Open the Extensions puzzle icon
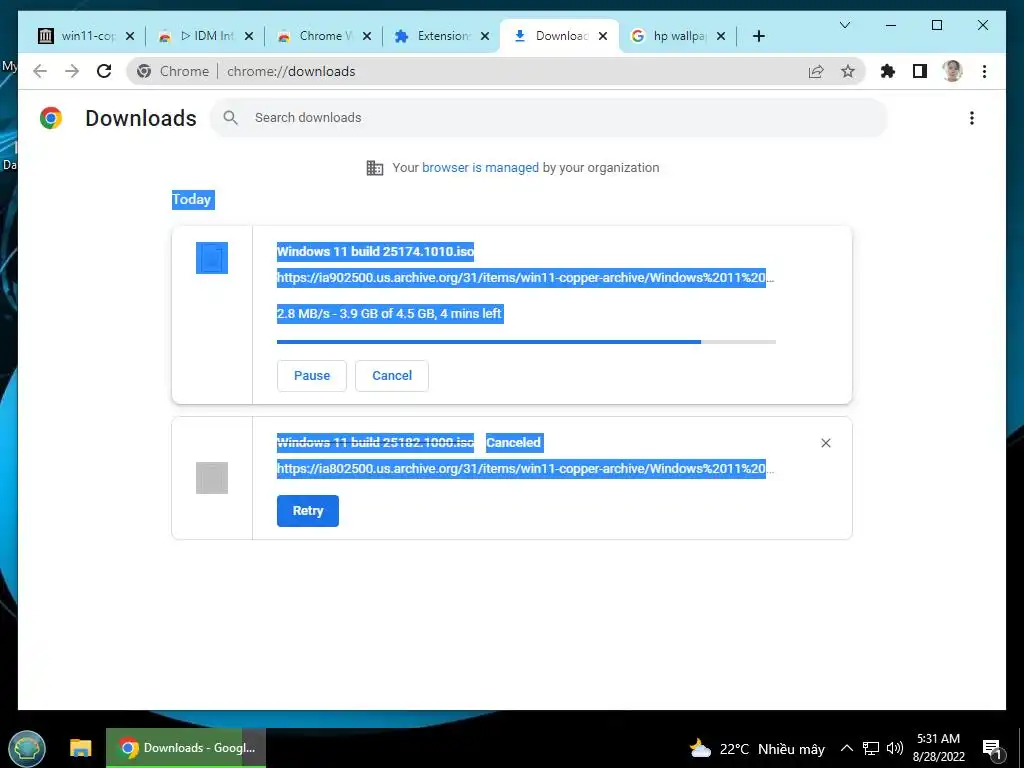 coord(888,71)
